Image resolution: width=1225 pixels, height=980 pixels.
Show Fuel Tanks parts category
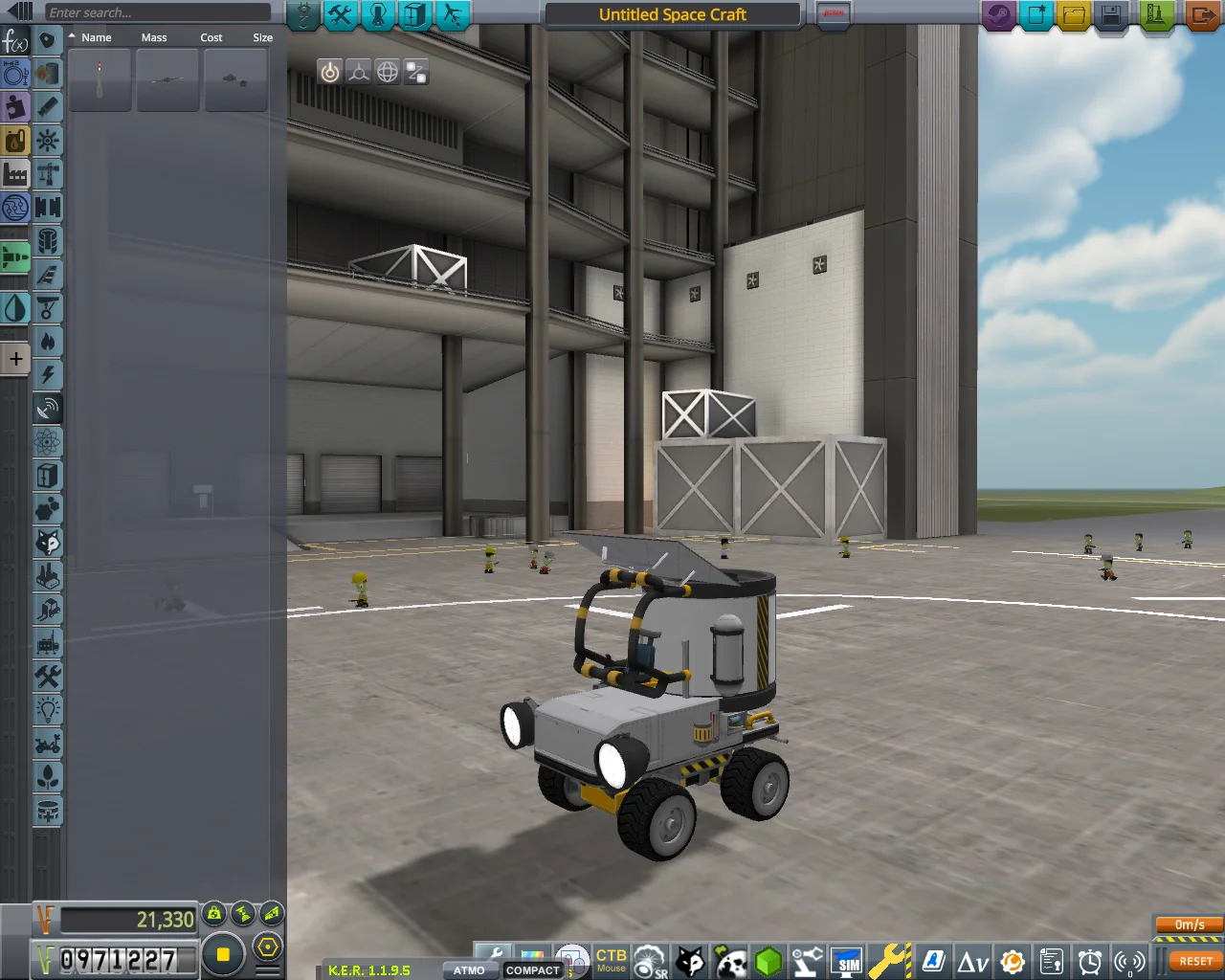(x=48, y=74)
